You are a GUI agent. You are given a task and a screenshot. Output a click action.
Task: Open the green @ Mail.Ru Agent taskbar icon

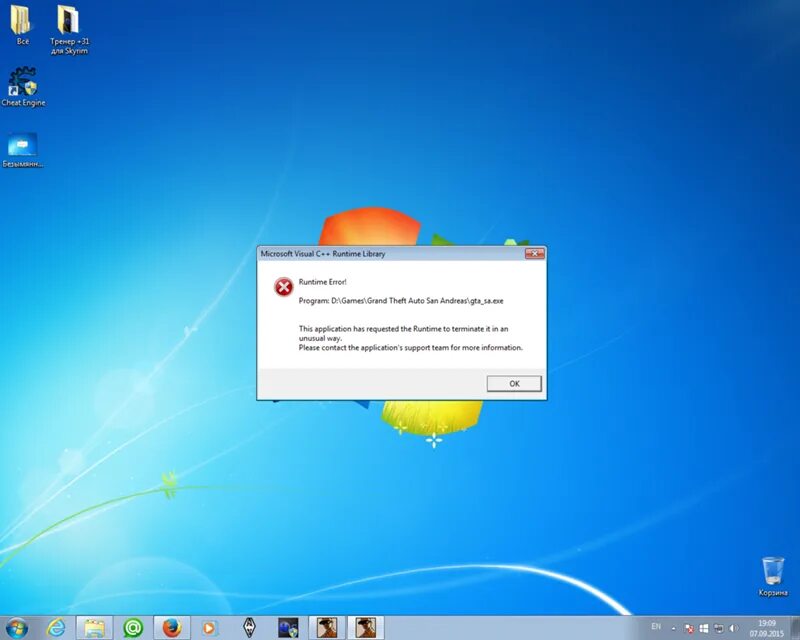click(x=133, y=628)
